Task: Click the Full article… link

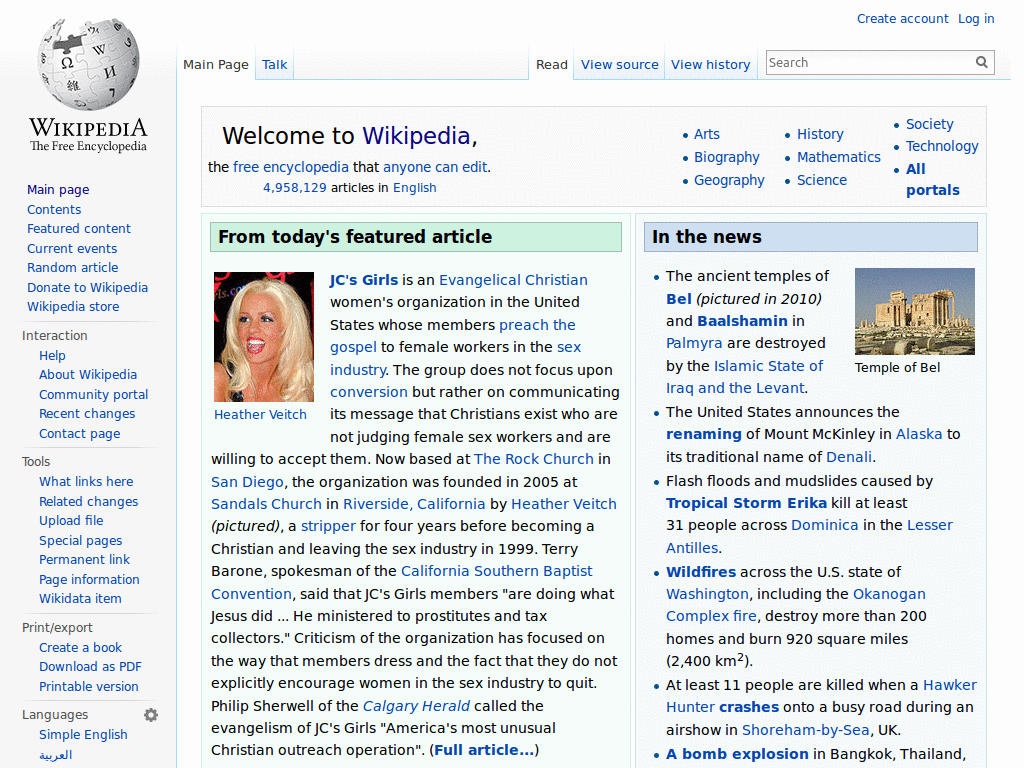Action: coord(484,750)
